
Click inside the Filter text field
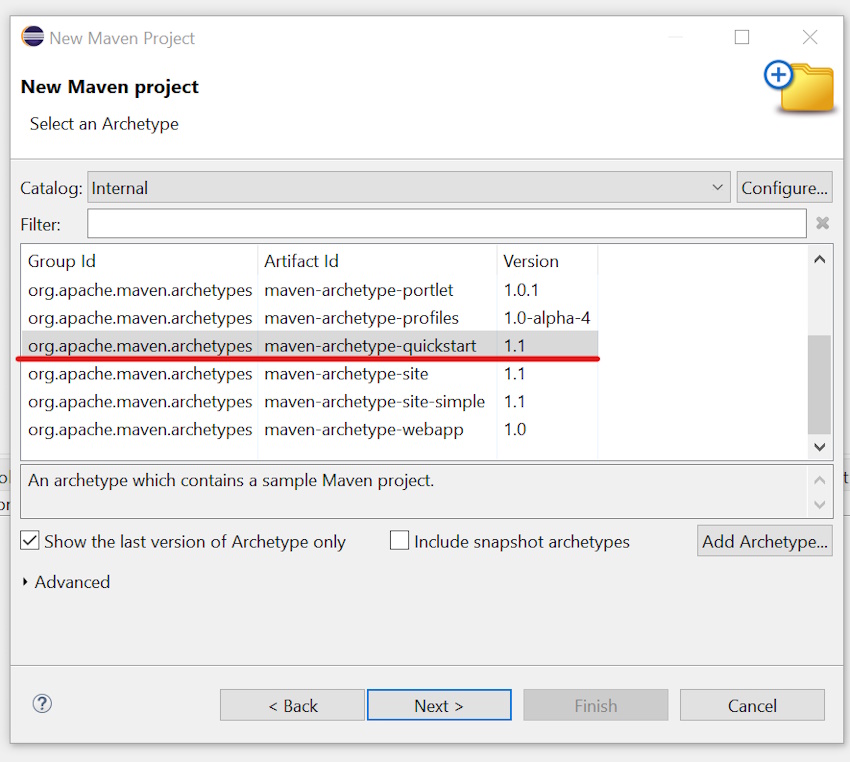[447, 223]
